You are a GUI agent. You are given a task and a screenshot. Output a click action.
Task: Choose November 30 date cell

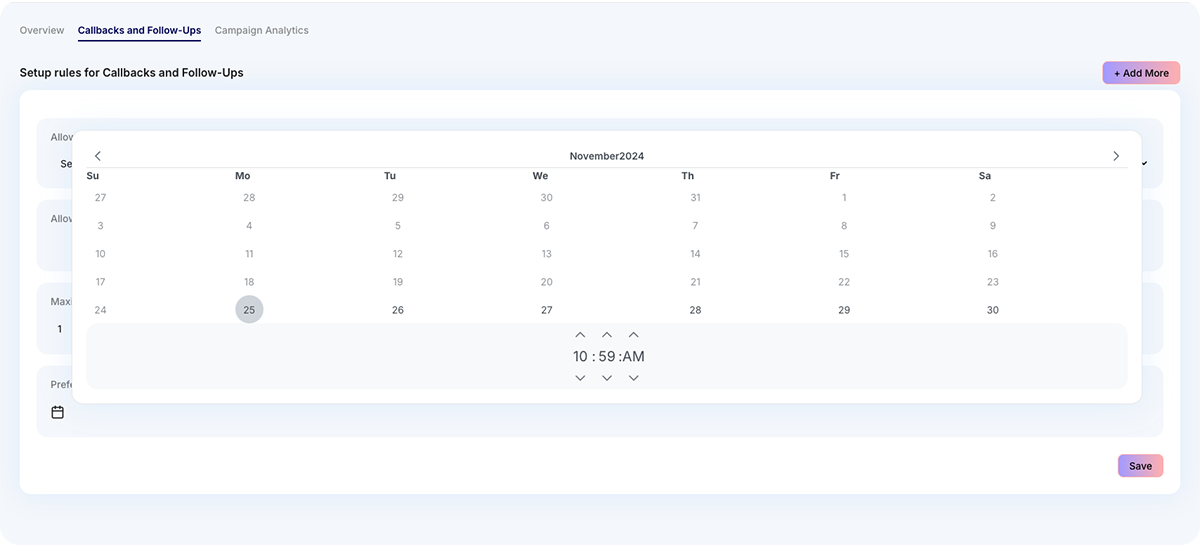[x=992, y=310]
